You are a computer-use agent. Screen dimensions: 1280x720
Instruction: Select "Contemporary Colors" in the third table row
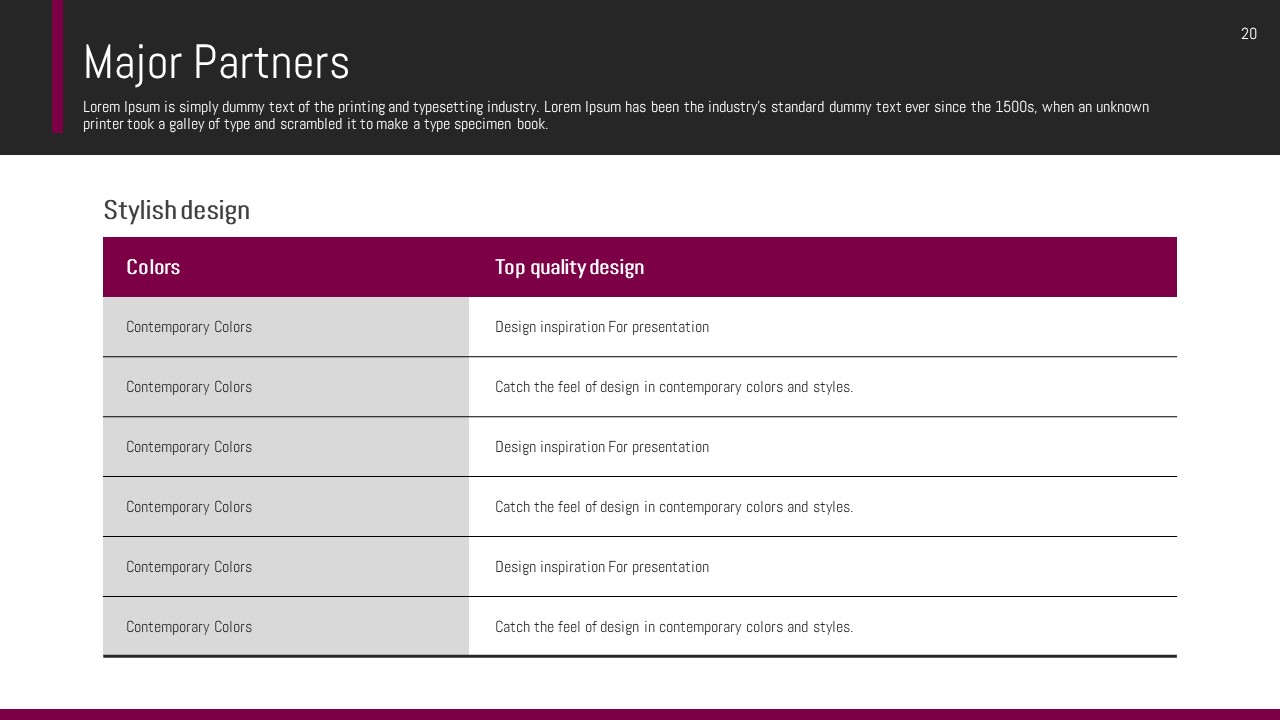pyautogui.click(x=189, y=447)
